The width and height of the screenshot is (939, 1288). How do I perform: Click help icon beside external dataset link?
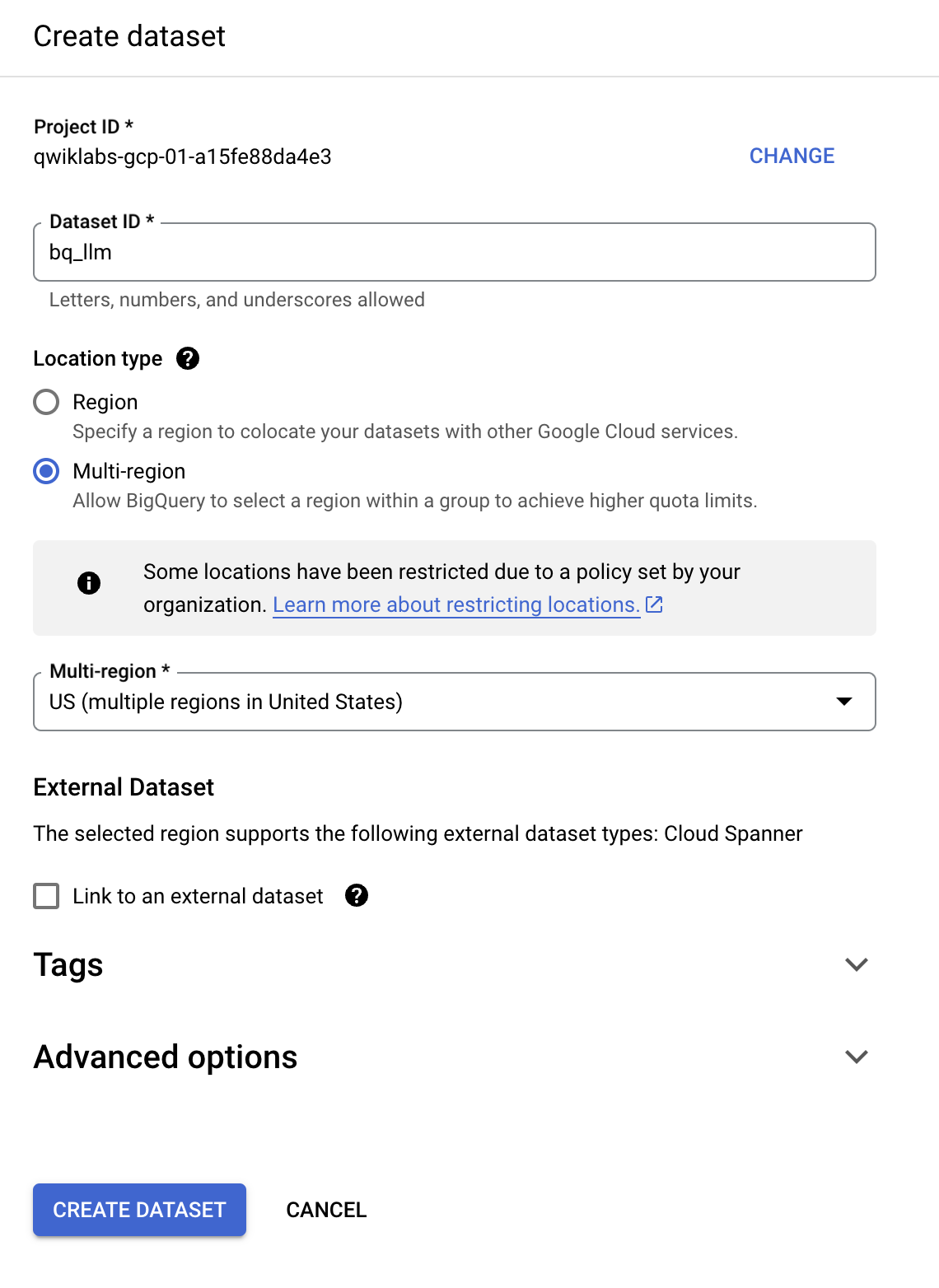point(356,895)
